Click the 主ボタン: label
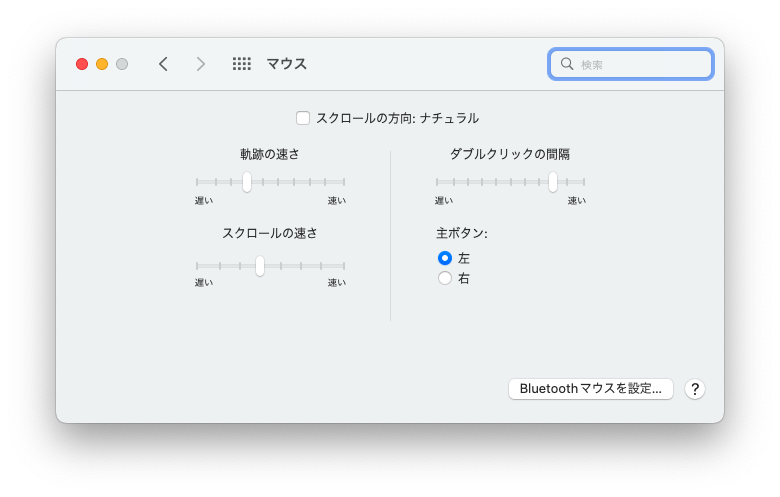Image resolution: width=780 pixels, height=497 pixels. click(x=462, y=233)
